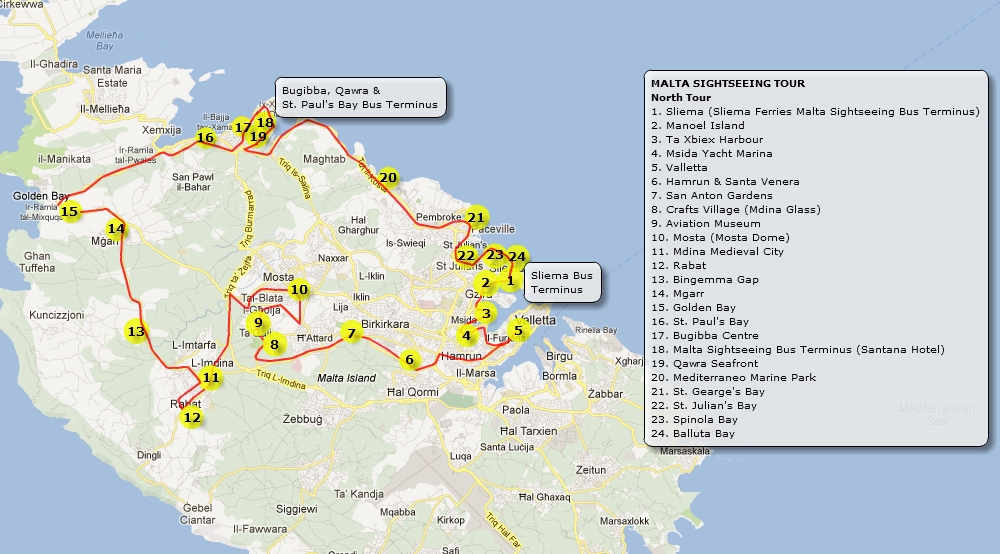Click the Żebbuġ town label

tap(302, 419)
